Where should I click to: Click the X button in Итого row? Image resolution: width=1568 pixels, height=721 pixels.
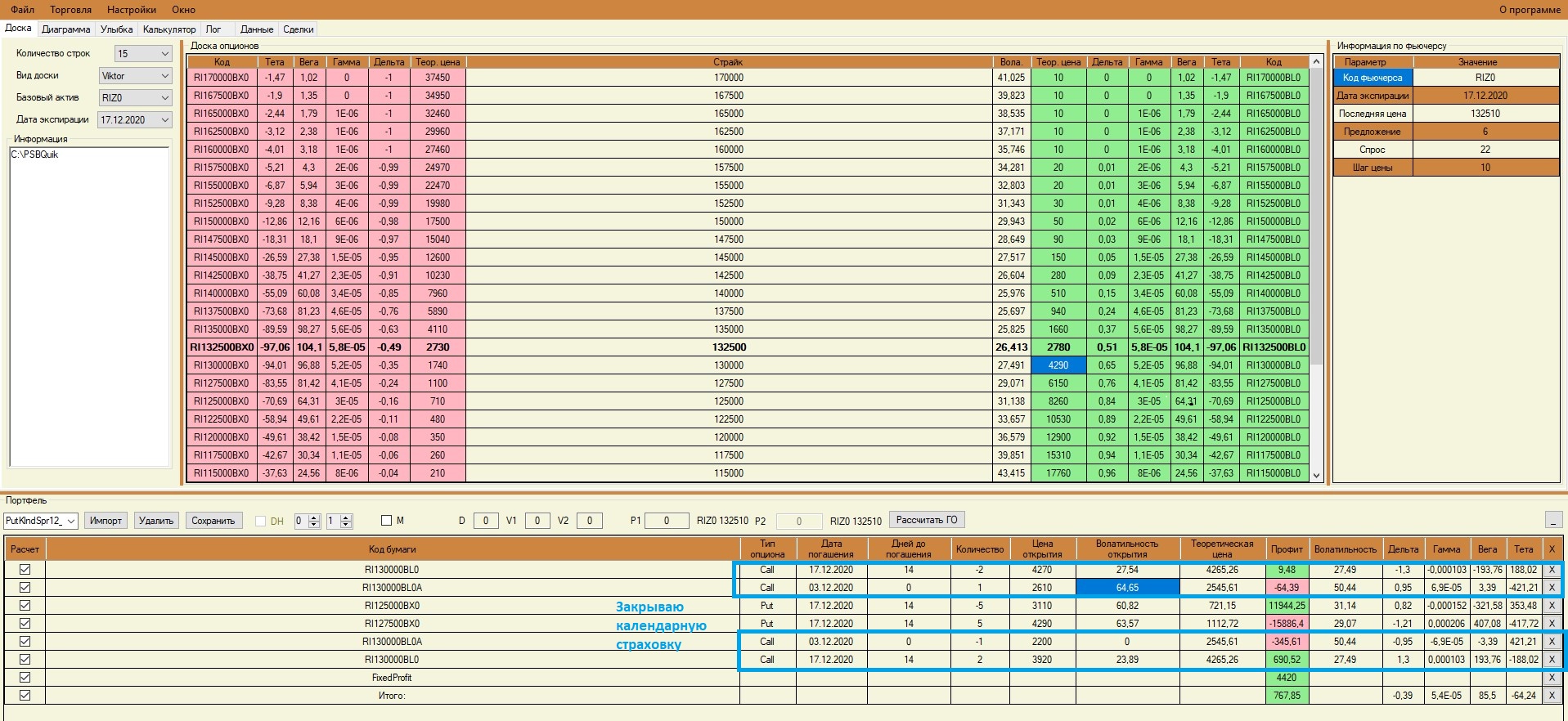pyautogui.click(x=1552, y=696)
